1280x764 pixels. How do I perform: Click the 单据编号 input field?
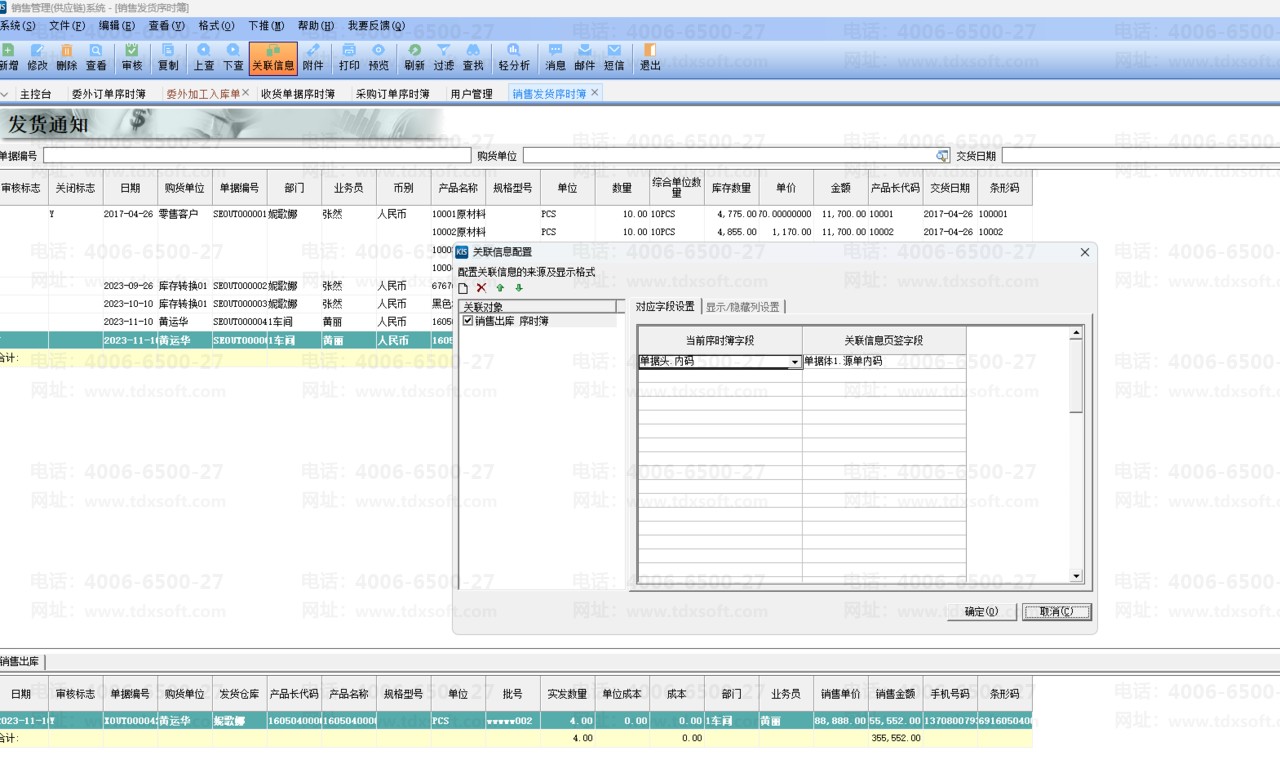coord(256,156)
